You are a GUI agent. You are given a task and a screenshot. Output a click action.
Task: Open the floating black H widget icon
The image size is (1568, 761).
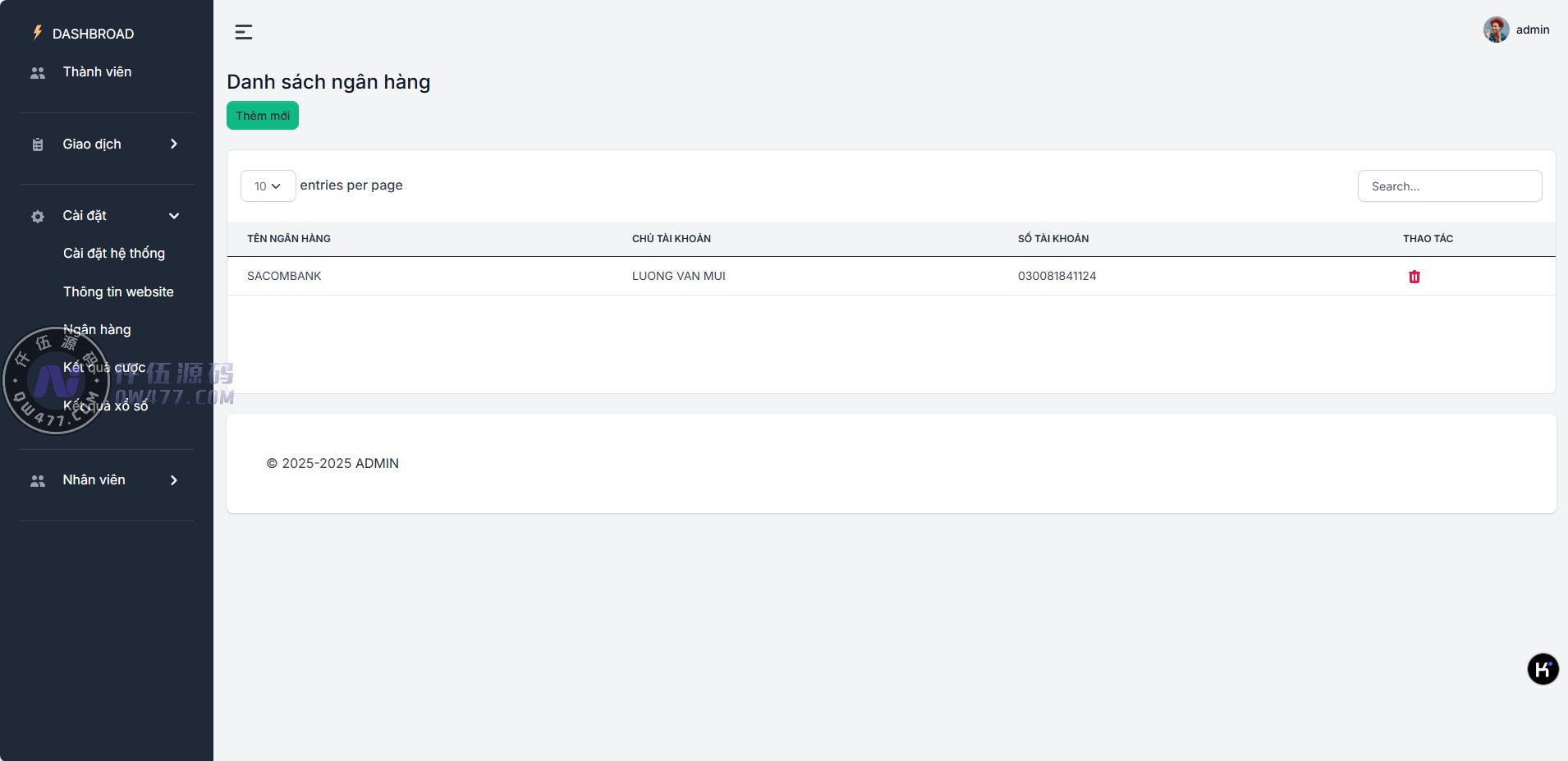pyautogui.click(x=1543, y=669)
